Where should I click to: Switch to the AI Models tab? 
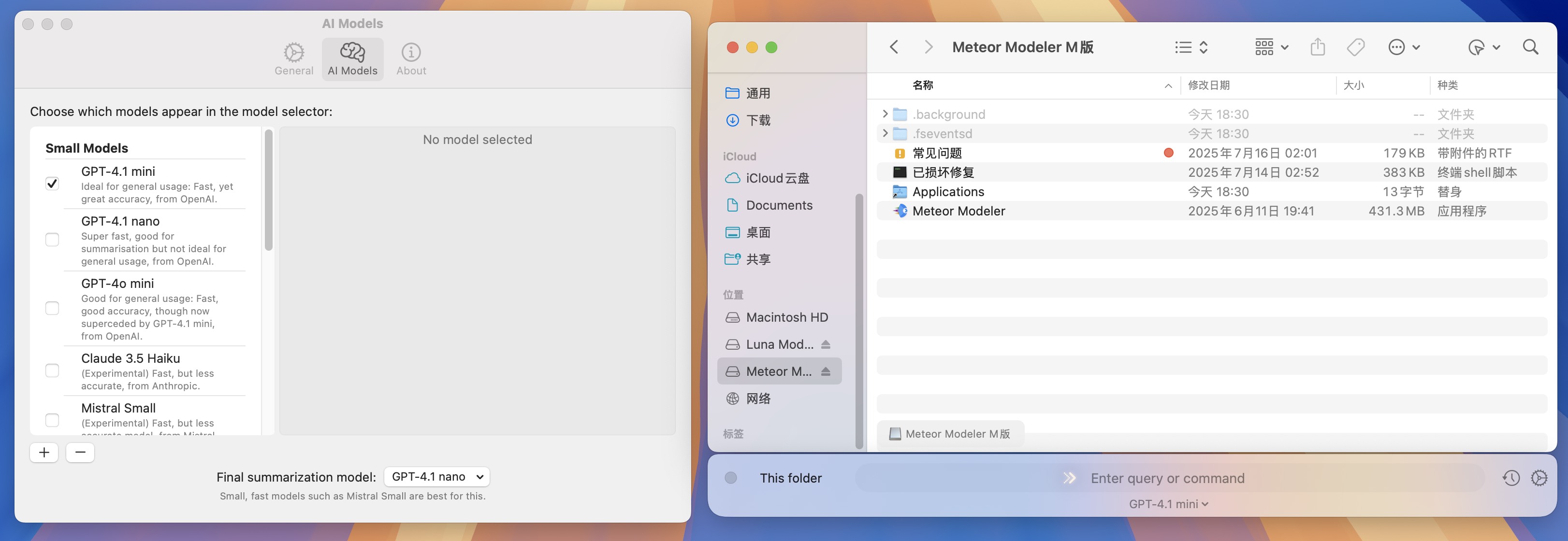click(x=352, y=59)
